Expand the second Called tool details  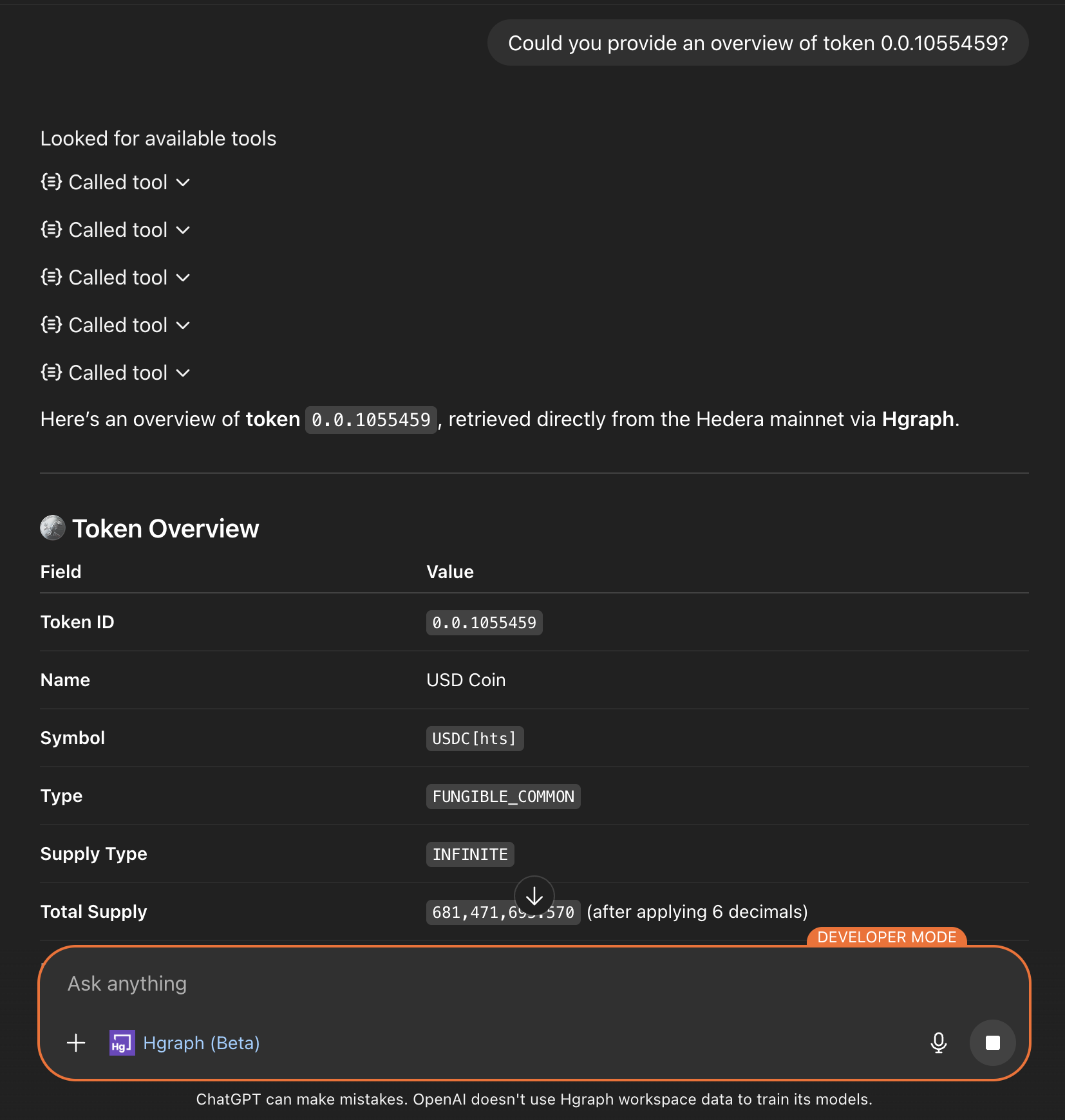pos(183,230)
